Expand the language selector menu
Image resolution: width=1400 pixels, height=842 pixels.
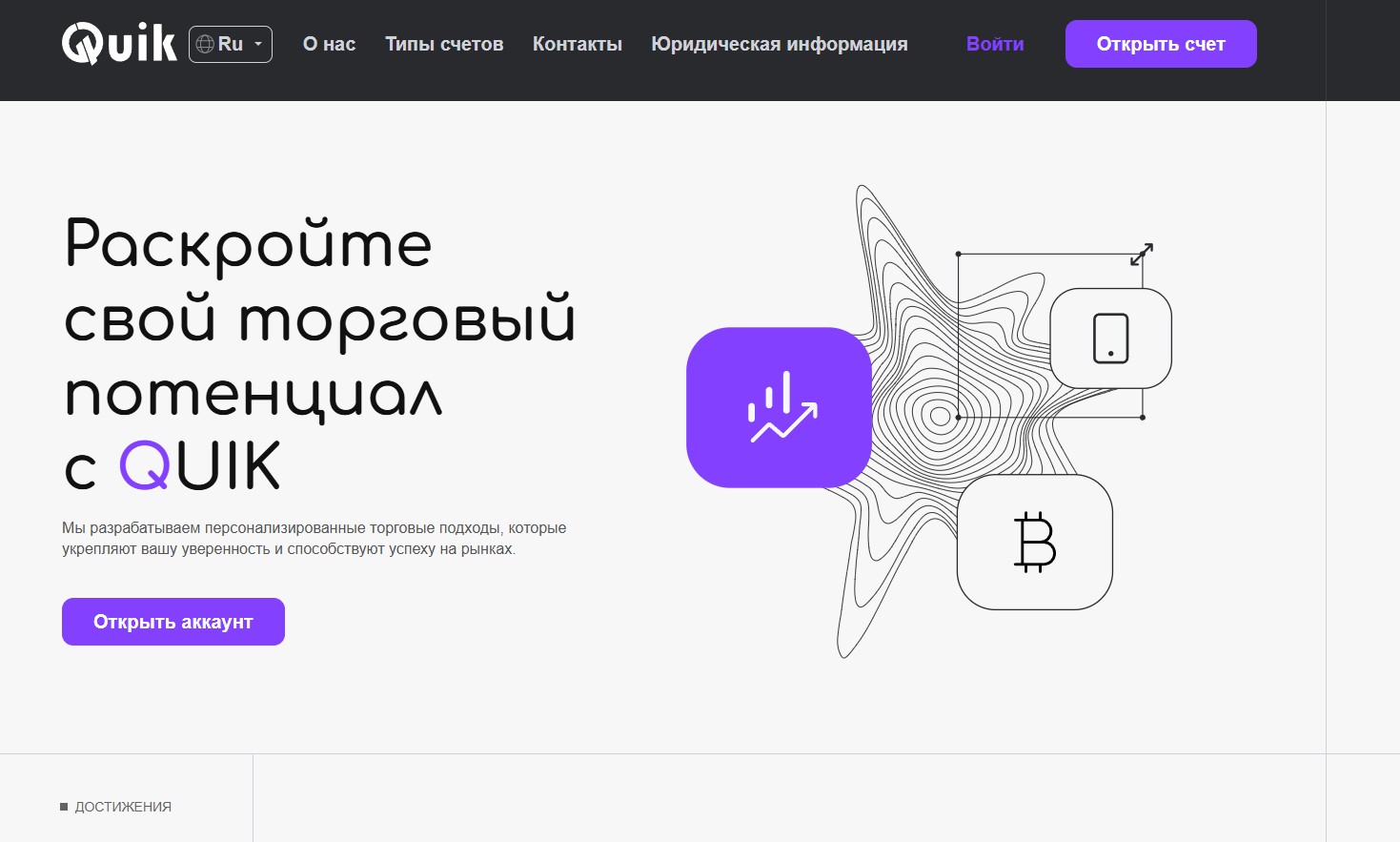[230, 43]
